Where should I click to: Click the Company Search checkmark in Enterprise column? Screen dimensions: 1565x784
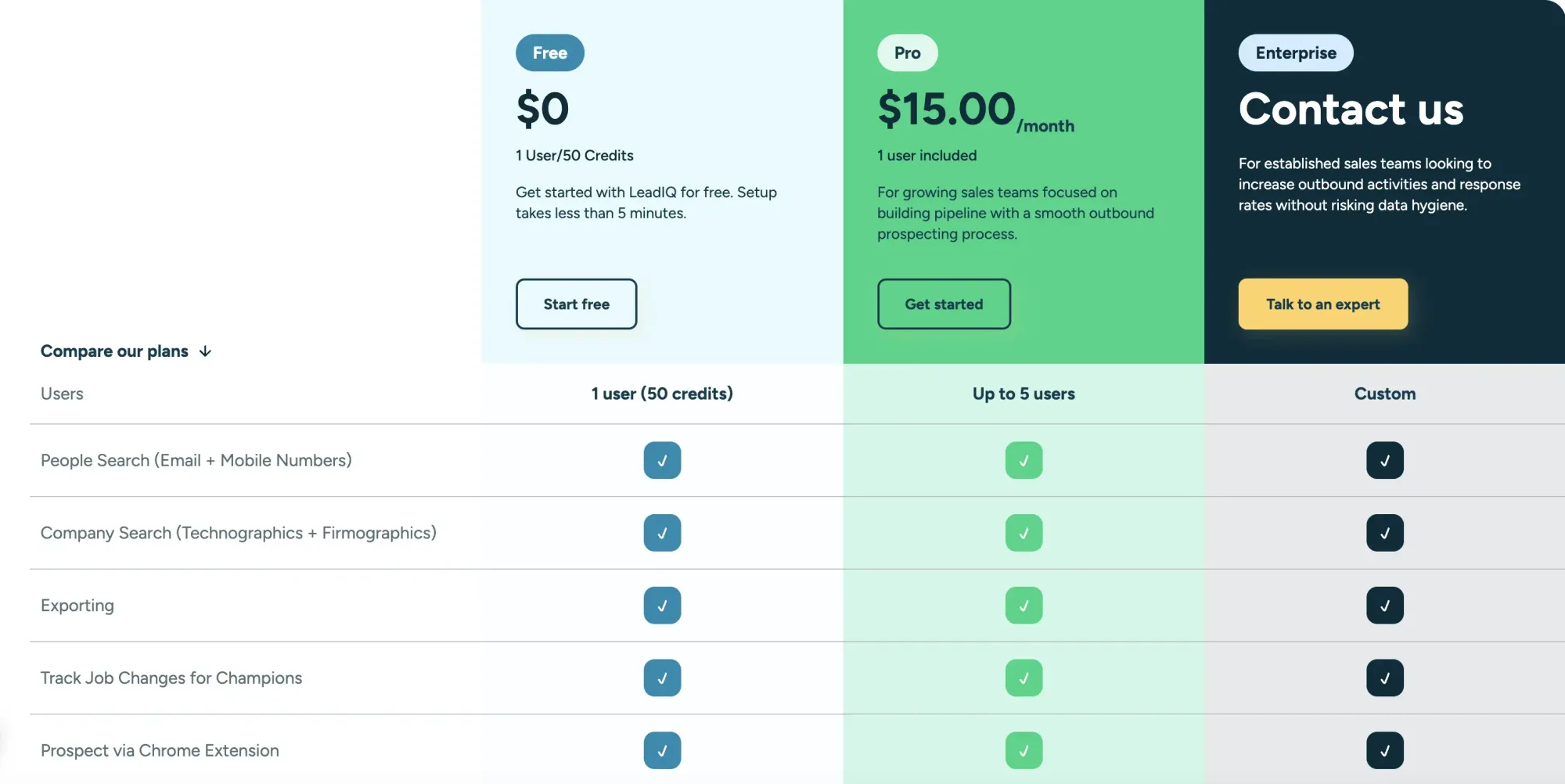coord(1385,533)
